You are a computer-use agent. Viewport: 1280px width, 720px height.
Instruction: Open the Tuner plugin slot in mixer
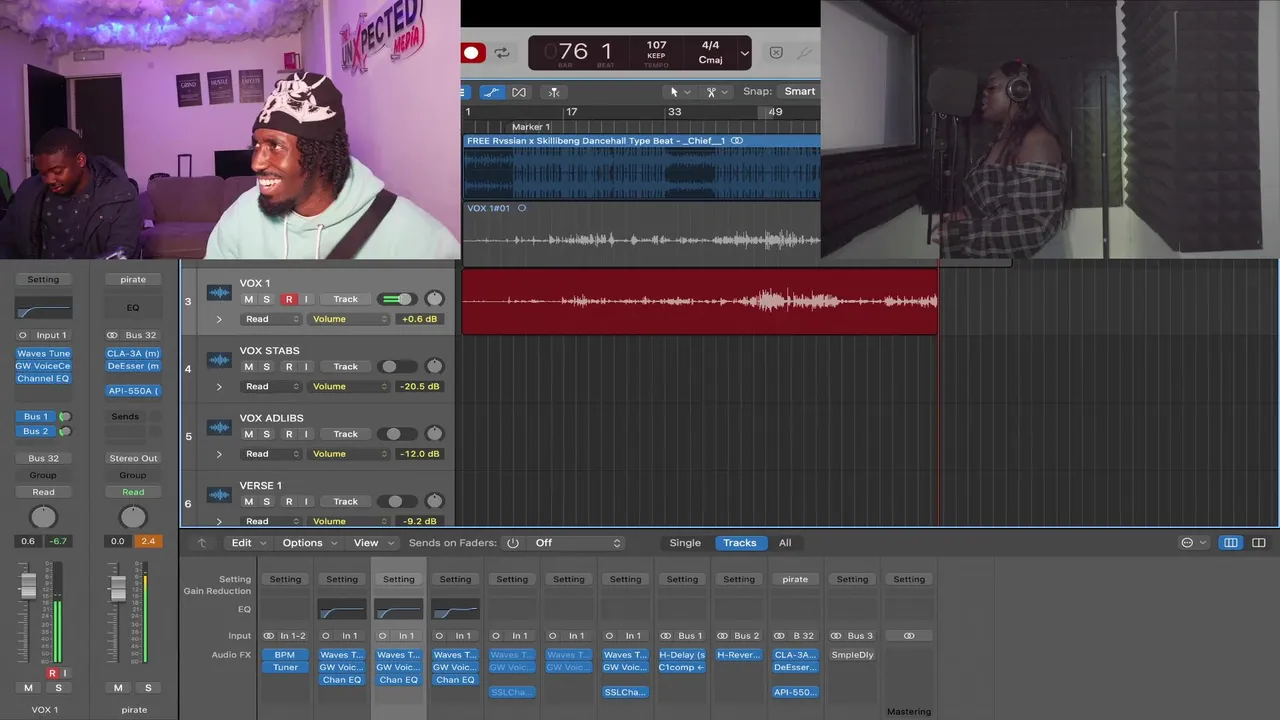point(285,667)
